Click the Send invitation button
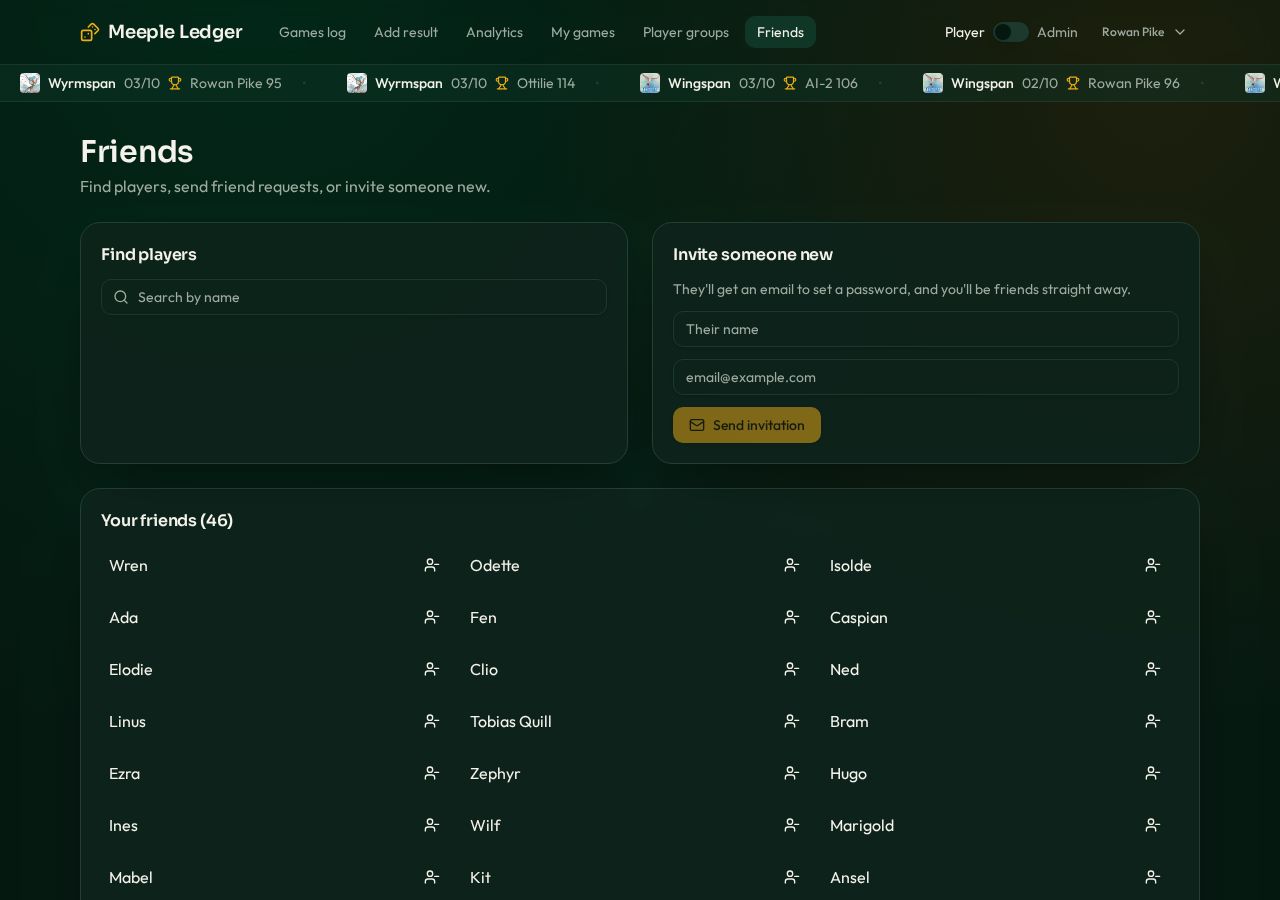The width and height of the screenshot is (1280, 900). click(x=747, y=425)
